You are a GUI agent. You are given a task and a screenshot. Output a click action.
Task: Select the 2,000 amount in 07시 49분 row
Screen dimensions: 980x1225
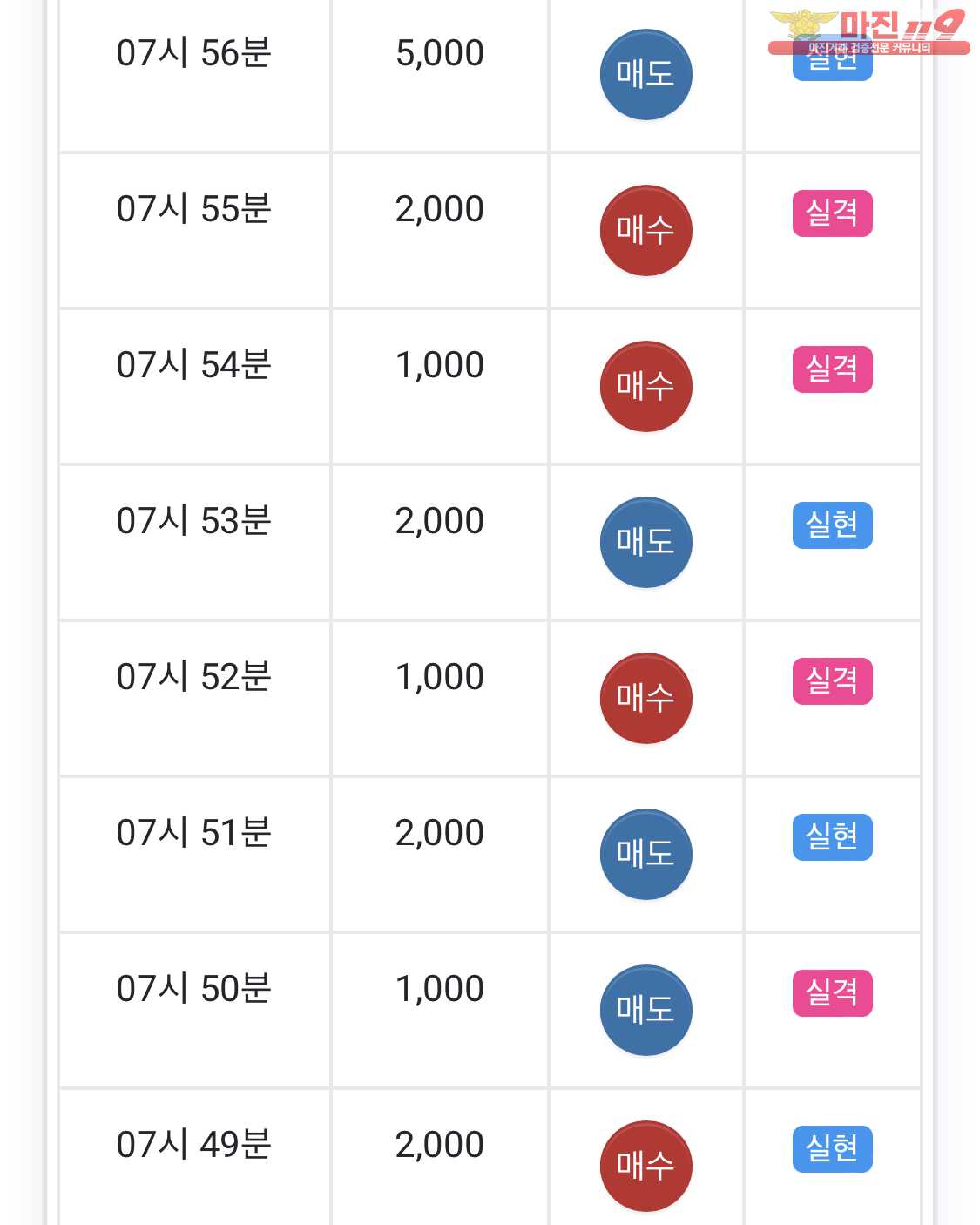pos(440,1145)
